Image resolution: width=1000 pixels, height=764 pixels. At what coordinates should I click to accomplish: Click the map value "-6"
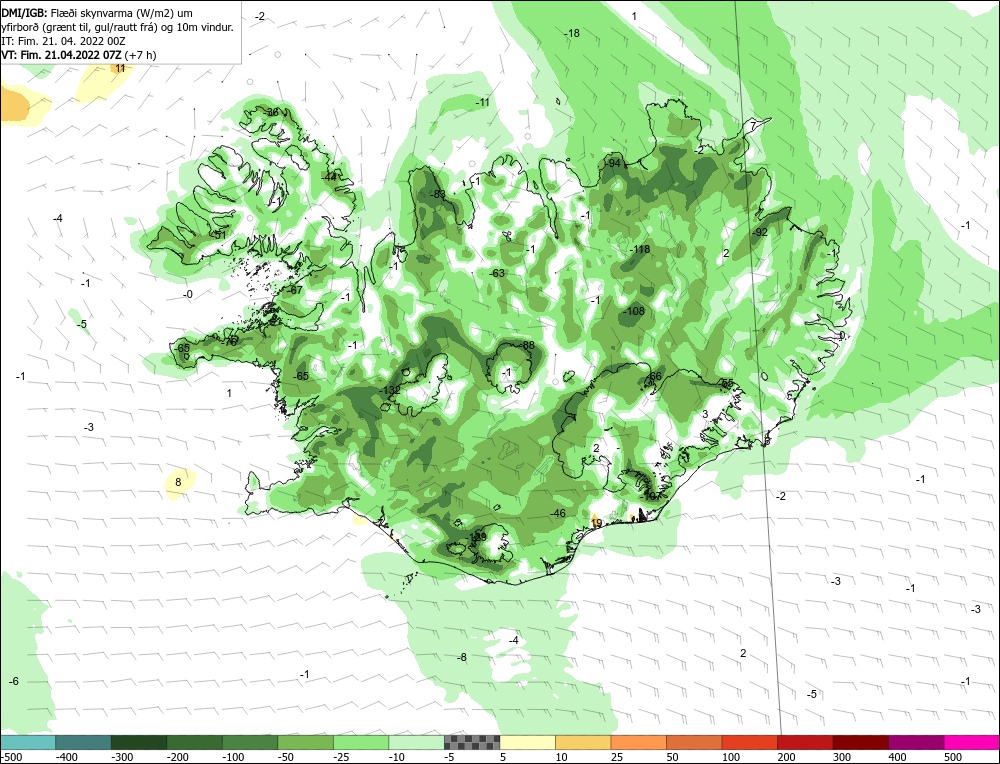click(13, 681)
